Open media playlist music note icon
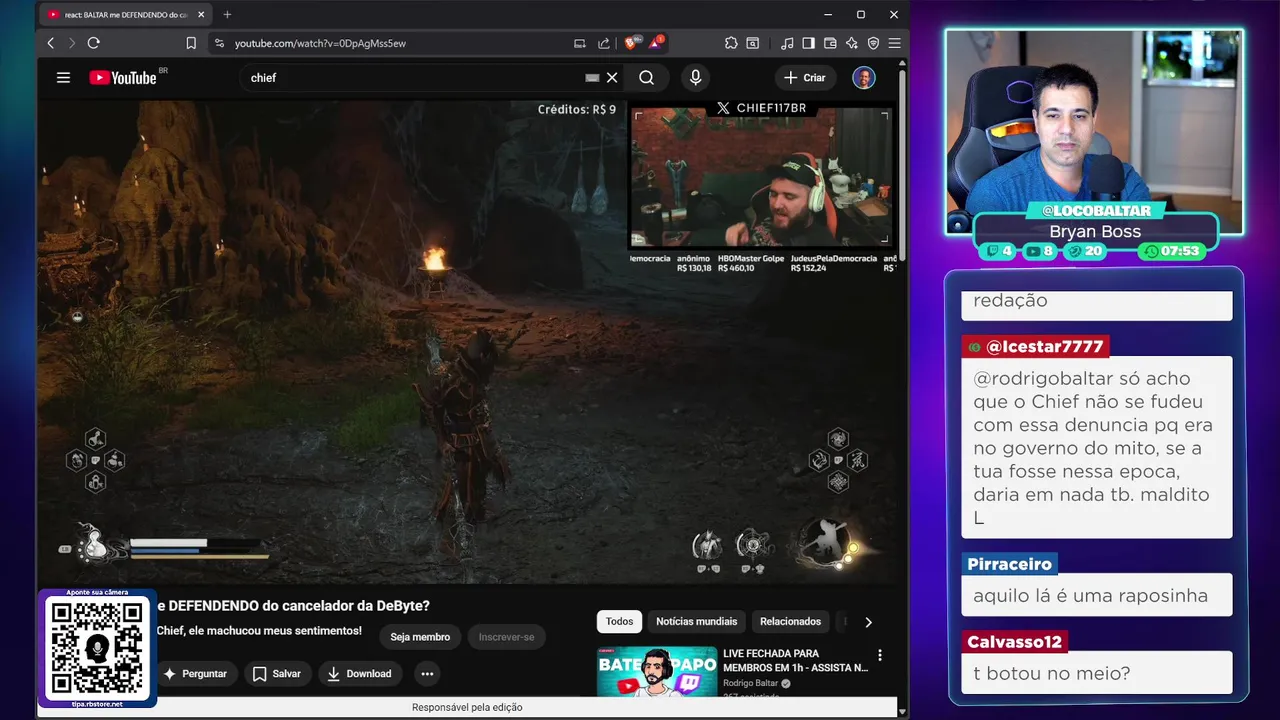Screen dimensions: 1280x720 pyautogui.click(x=787, y=43)
